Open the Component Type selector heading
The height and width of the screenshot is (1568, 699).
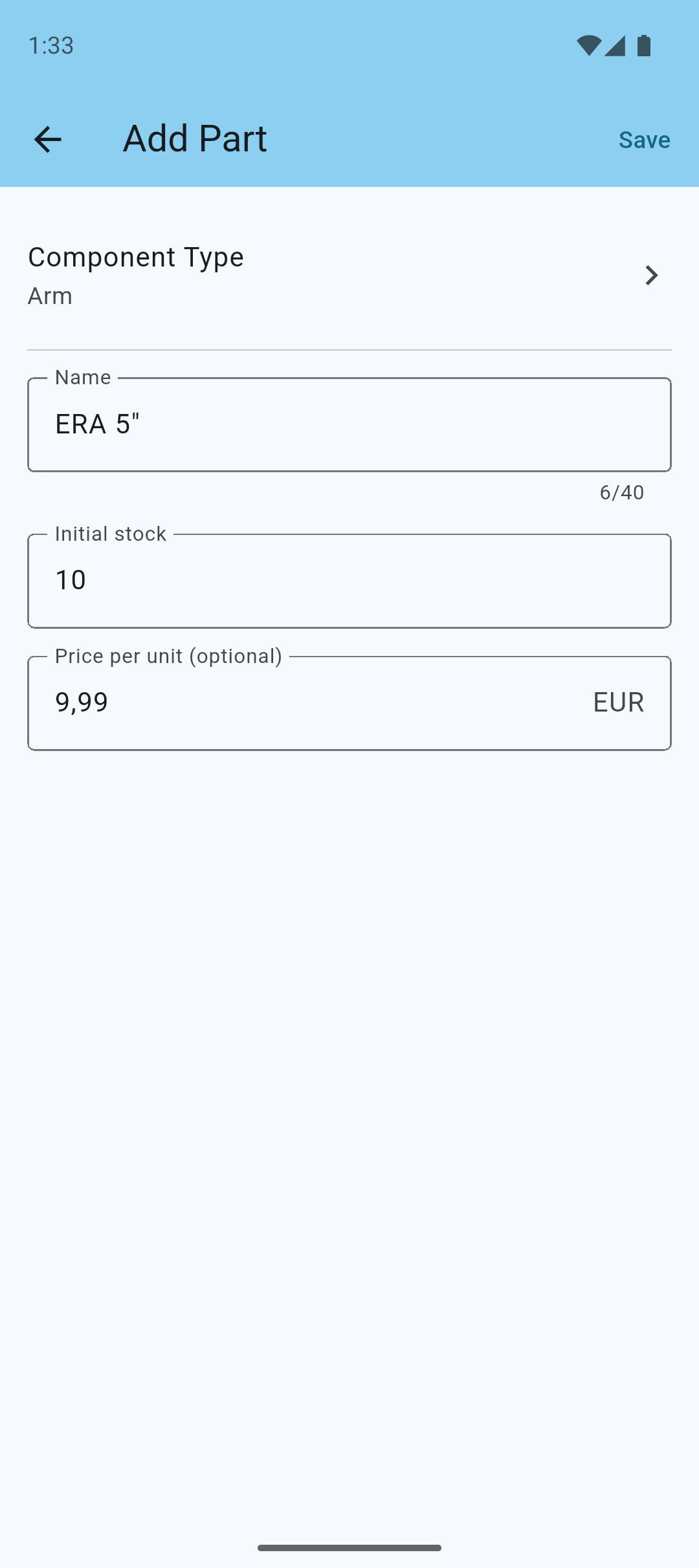136,257
